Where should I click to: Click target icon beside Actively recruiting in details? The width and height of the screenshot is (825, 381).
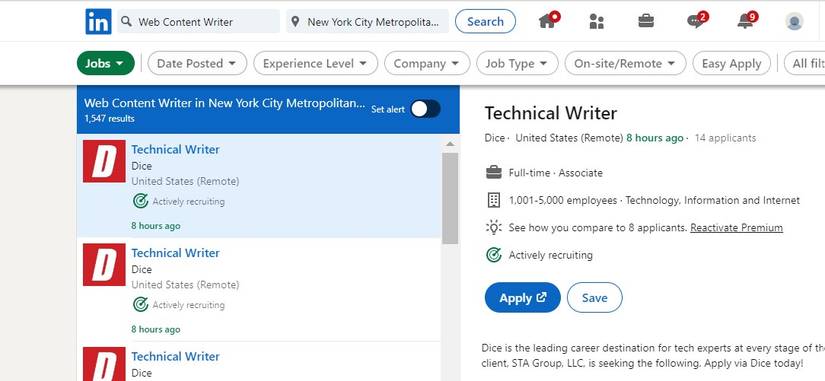[x=494, y=255]
